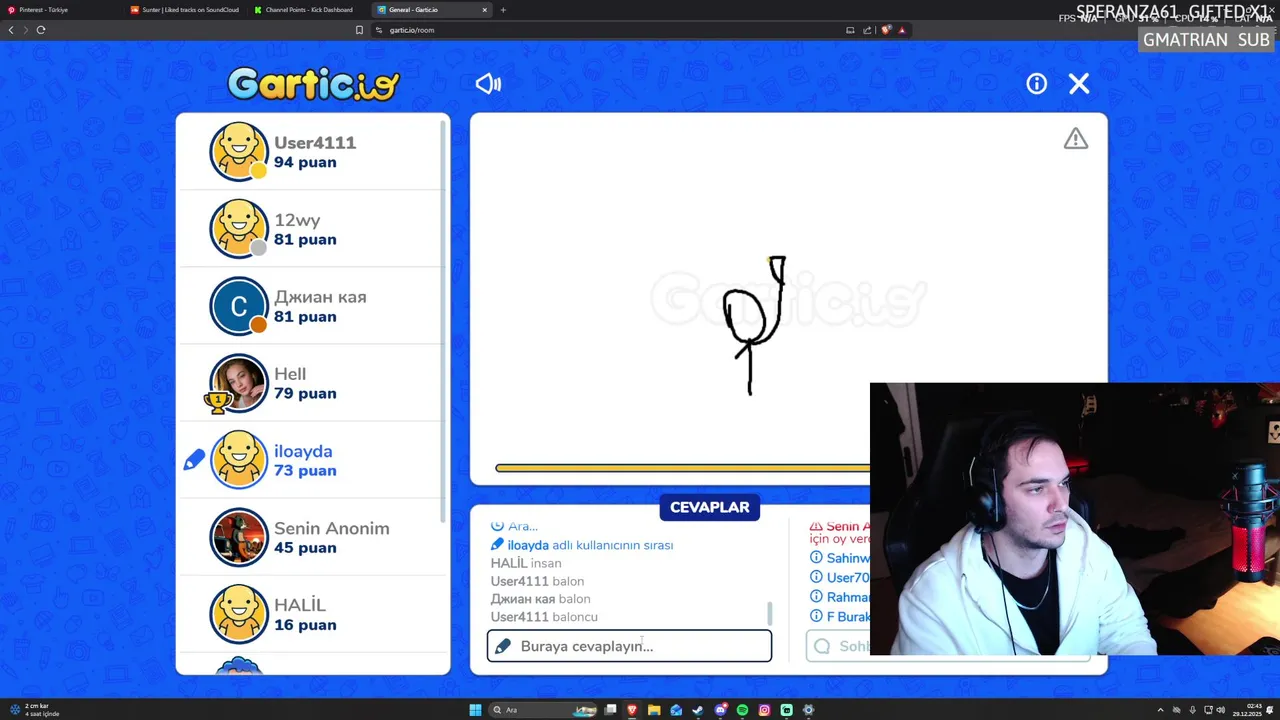The image size is (1280, 720).
Task: Open Brave from the taskbar
Action: coord(632,710)
